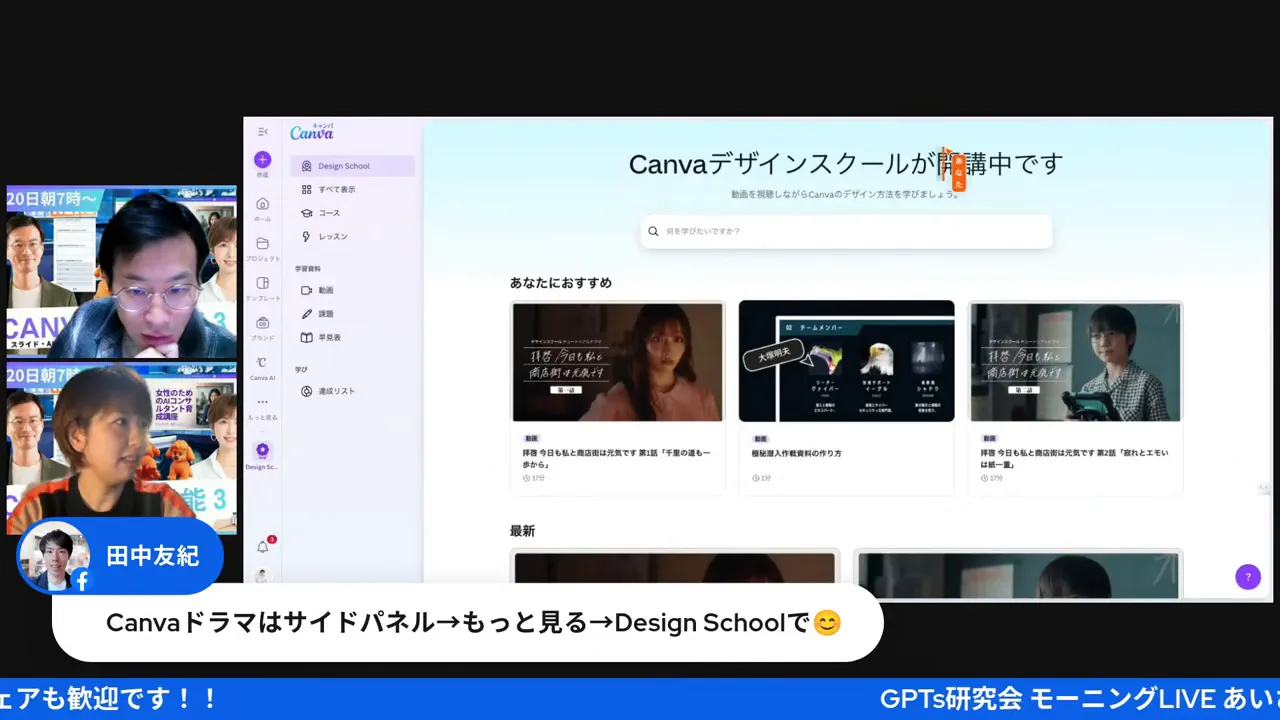Open the ホーム (Home) icon in sidebar
1280x720 pixels.
coord(262,203)
